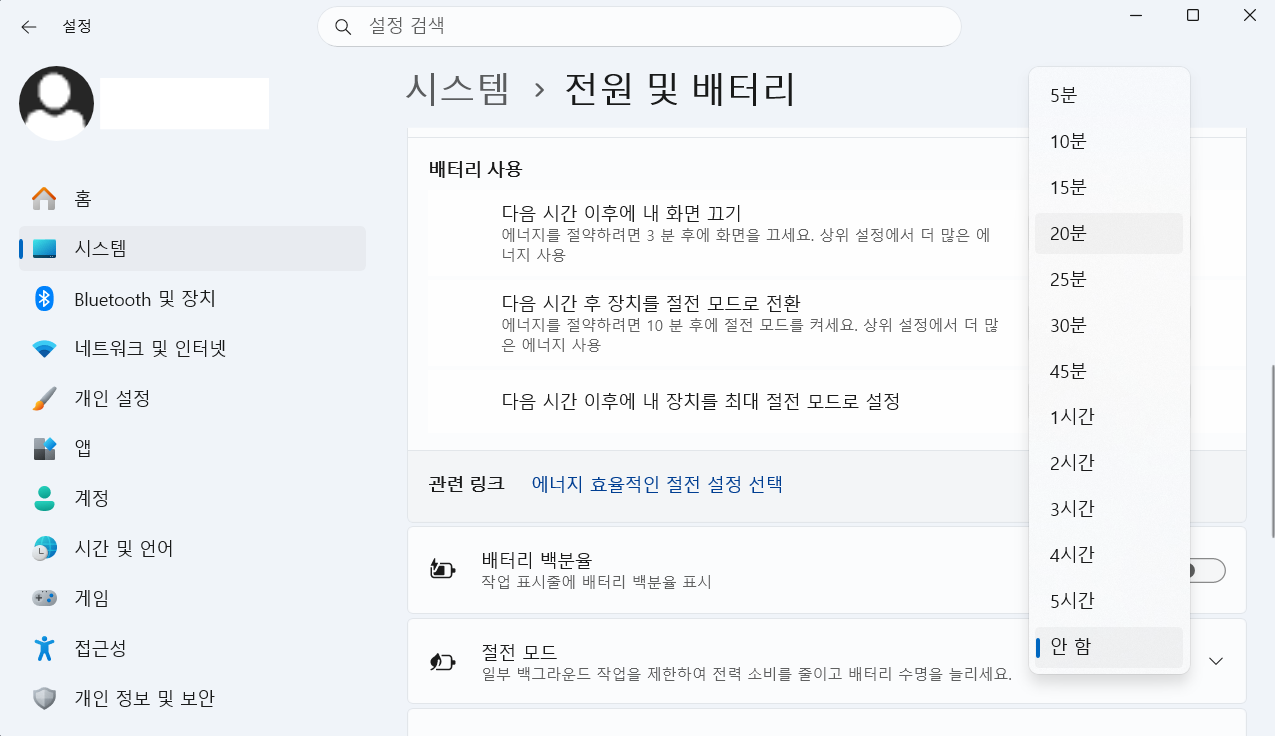Go to 네트워크 및 인터넷 settings
This screenshot has width=1275, height=736.
click(192, 349)
